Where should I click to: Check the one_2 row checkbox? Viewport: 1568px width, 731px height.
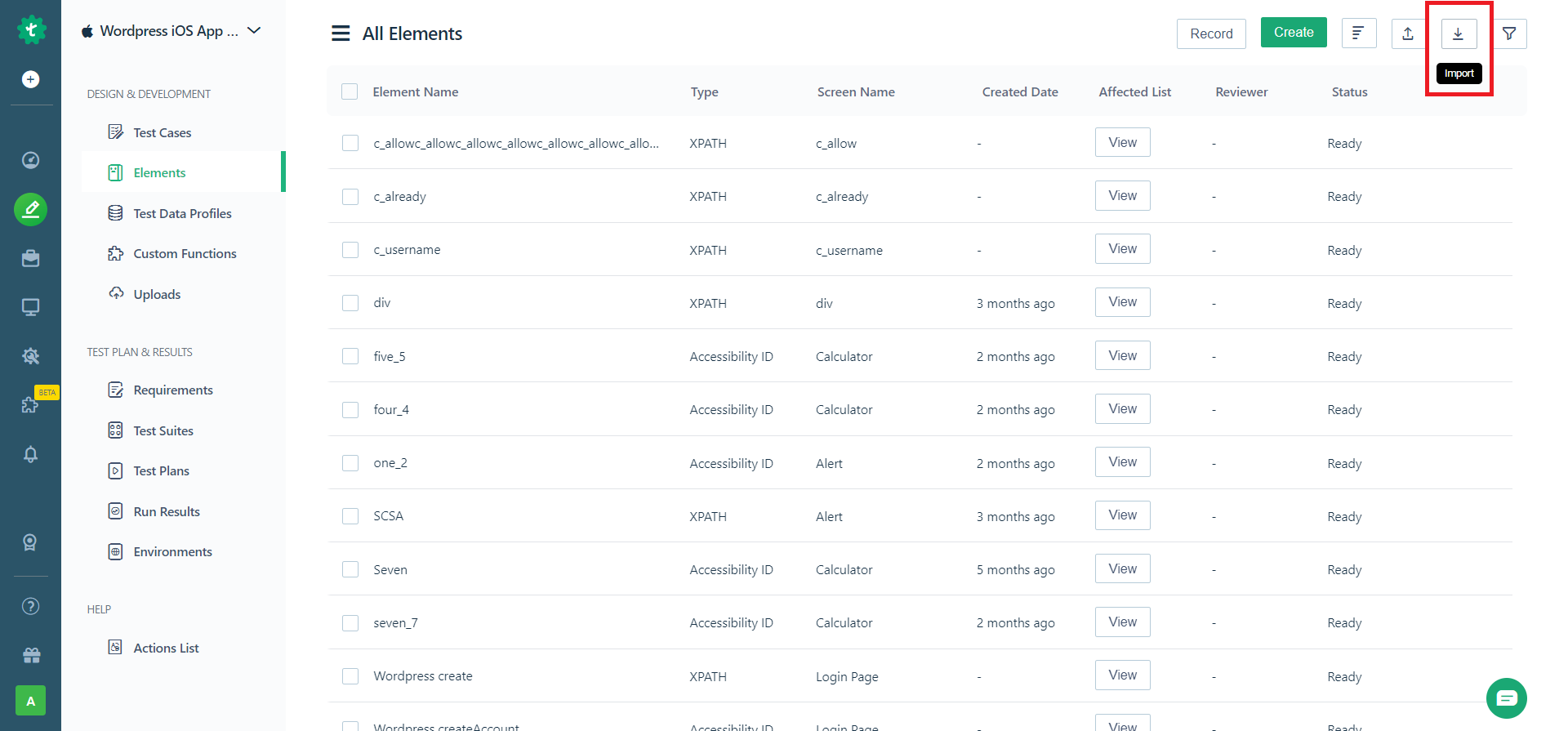(350, 463)
